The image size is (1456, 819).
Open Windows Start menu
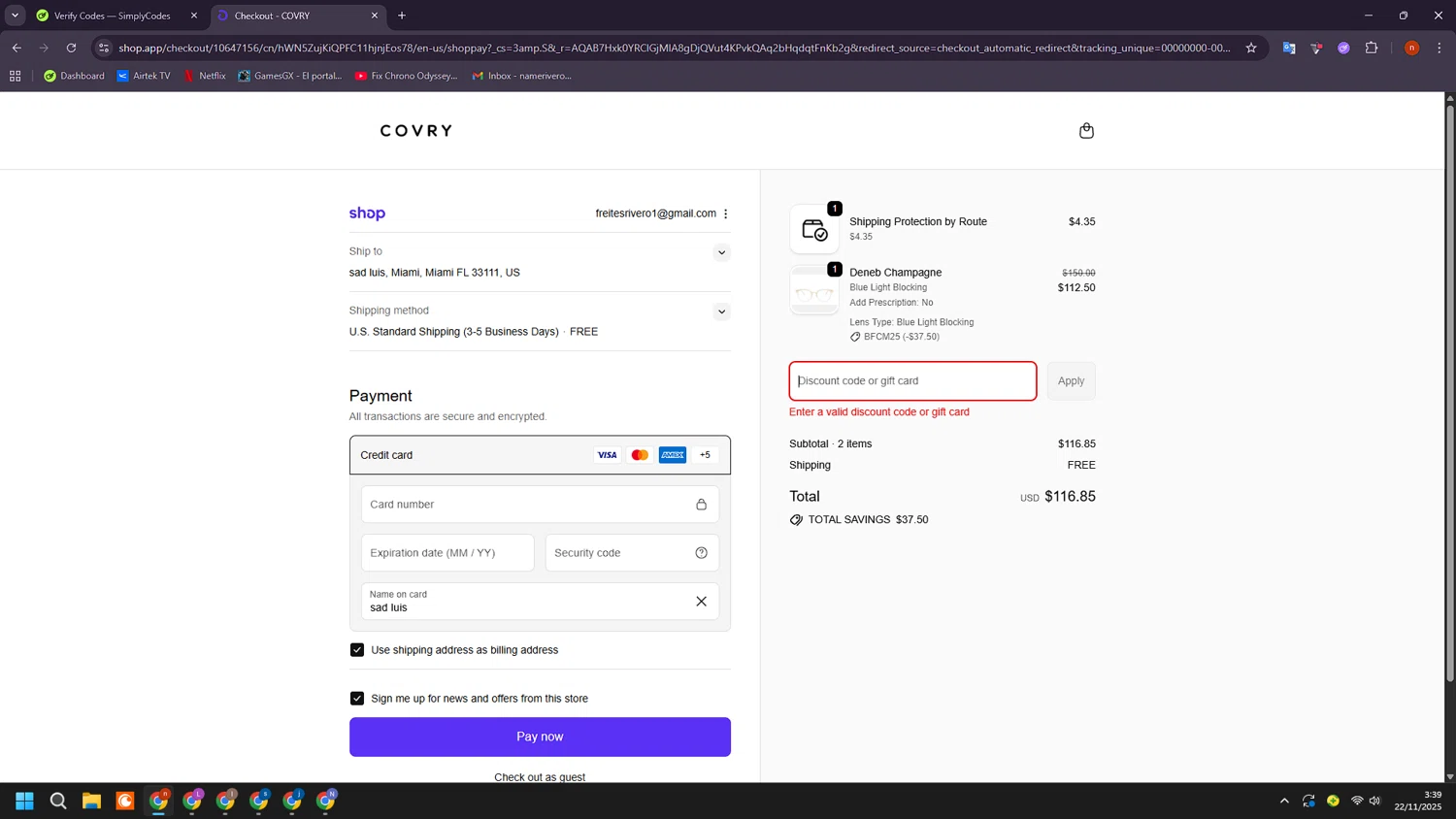click(x=25, y=801)
